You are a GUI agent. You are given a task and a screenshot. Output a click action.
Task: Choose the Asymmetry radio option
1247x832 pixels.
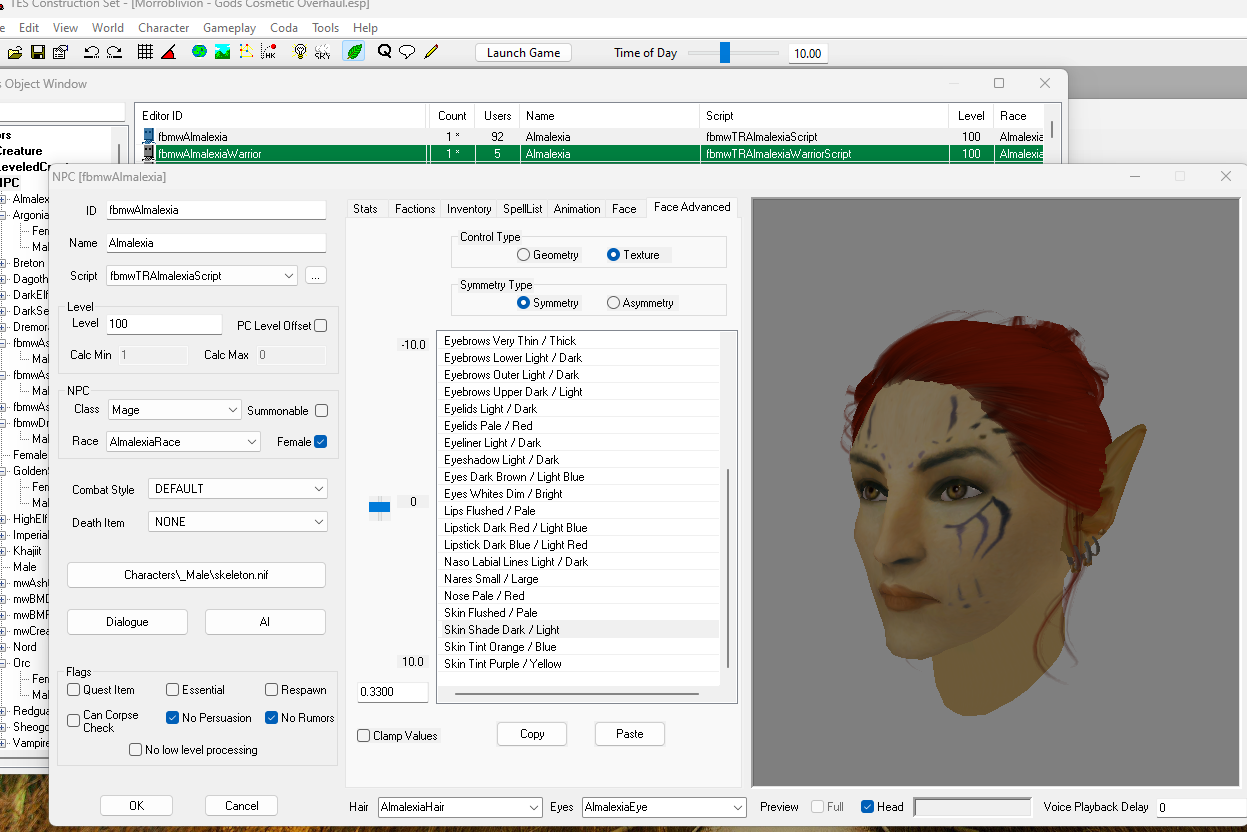click(x=613, y=303)
